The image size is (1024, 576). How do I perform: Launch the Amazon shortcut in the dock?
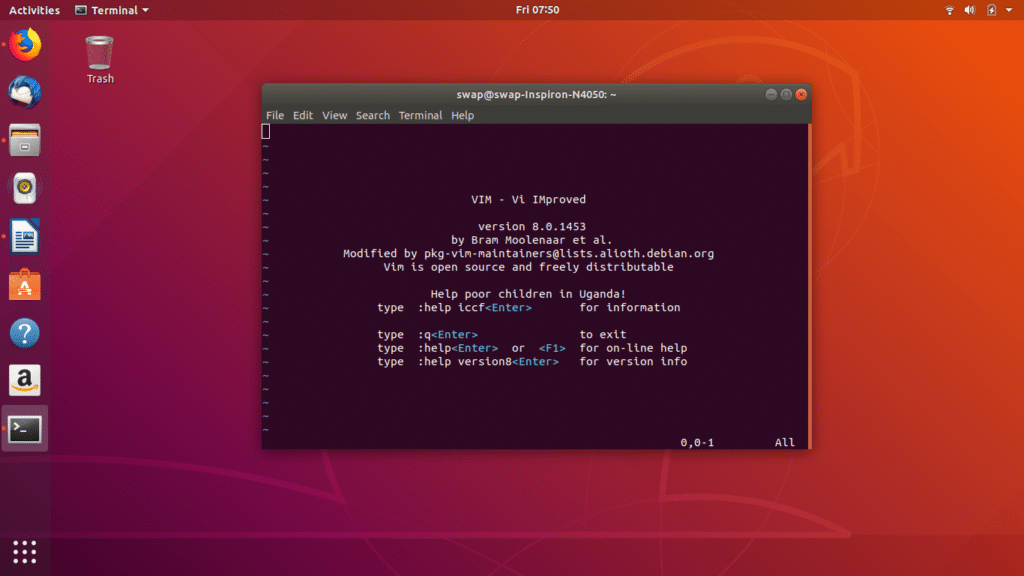(24, 380)
